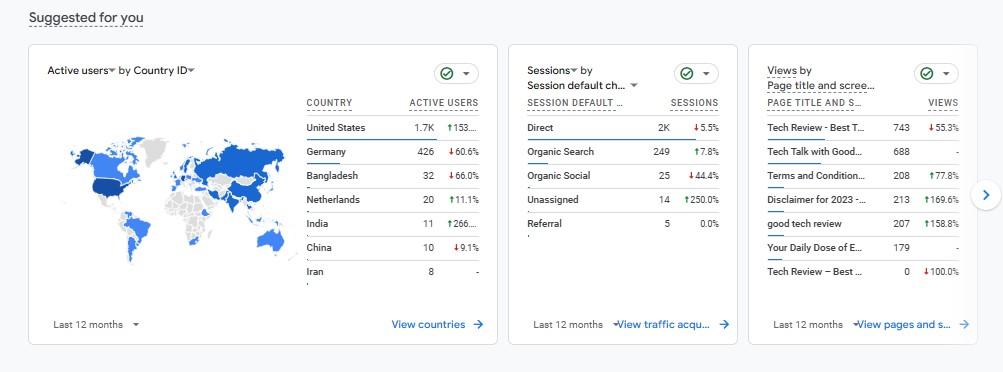Click the SESSIONS column header
1003x372 pixels.
coord(694,103)
